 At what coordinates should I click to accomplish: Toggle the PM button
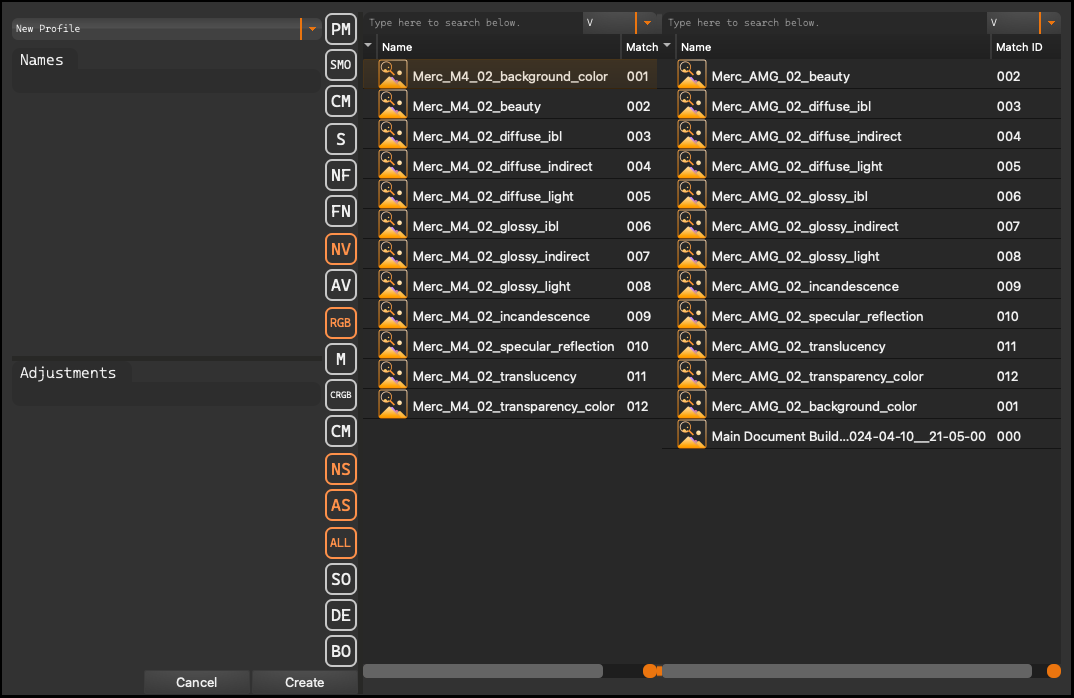point(340,29)
